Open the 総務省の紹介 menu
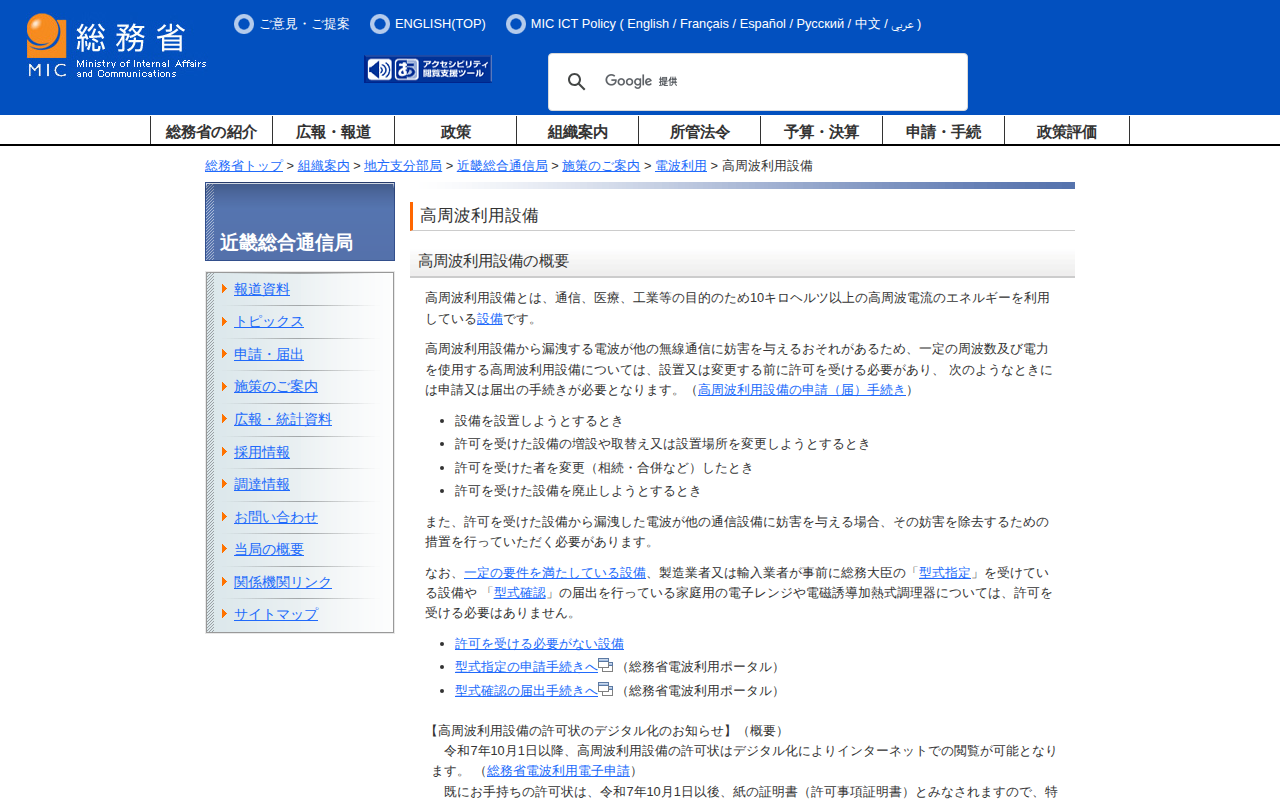The height and width of the screenshot is (800, 1280). (x=211, y=131)
